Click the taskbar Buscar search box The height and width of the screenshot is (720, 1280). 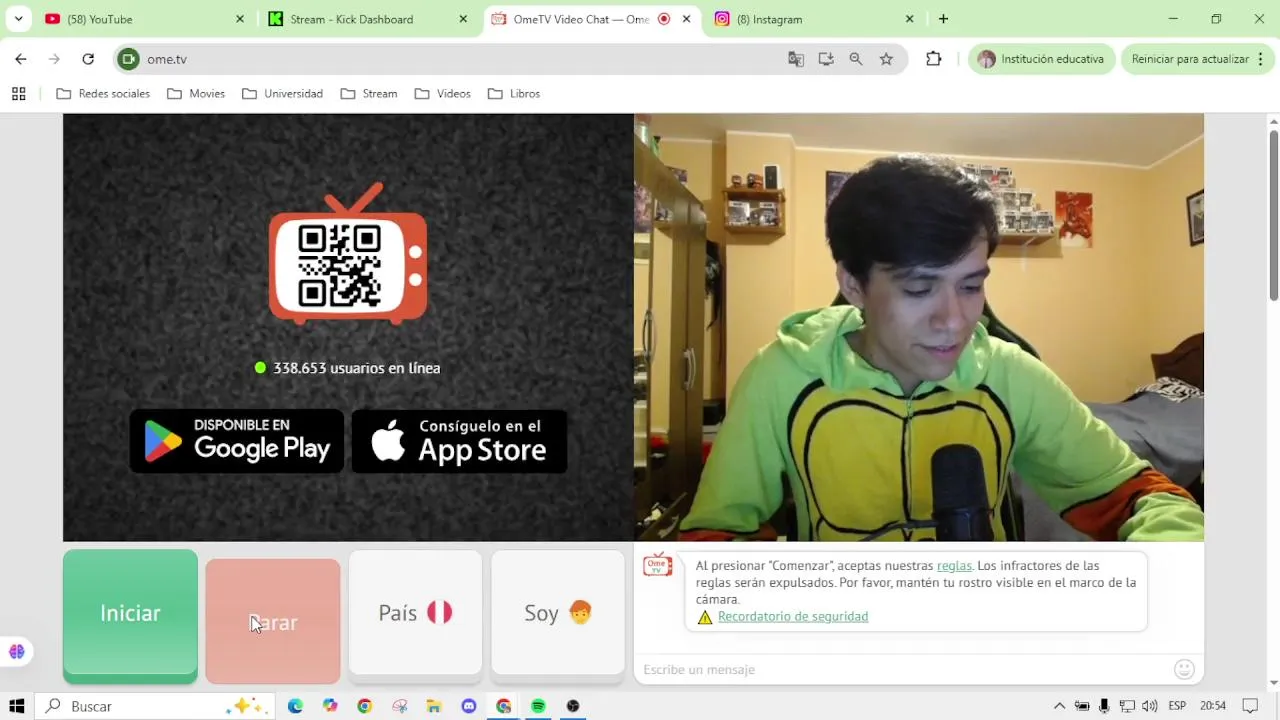tap(155, 706)
